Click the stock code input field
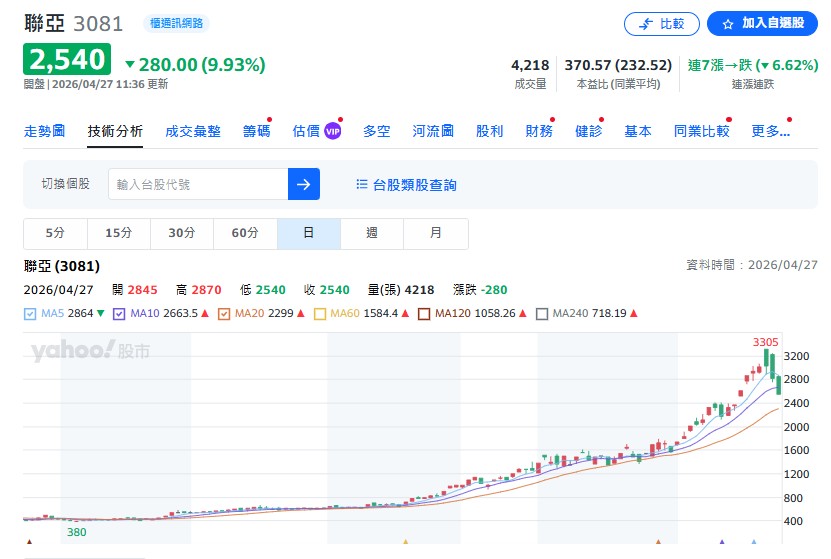Viewport: 831px width, 559px height. coord(198,184)
